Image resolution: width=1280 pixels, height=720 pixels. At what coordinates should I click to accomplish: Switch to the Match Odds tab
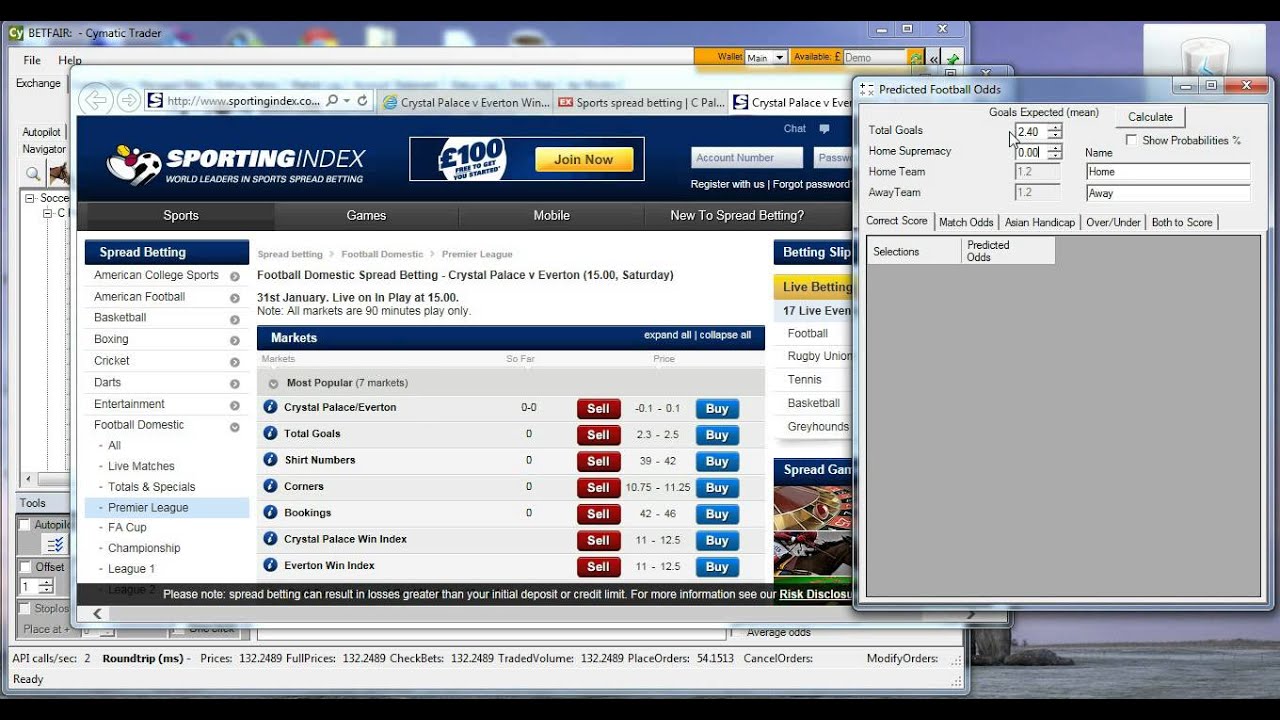click(966, 222)
